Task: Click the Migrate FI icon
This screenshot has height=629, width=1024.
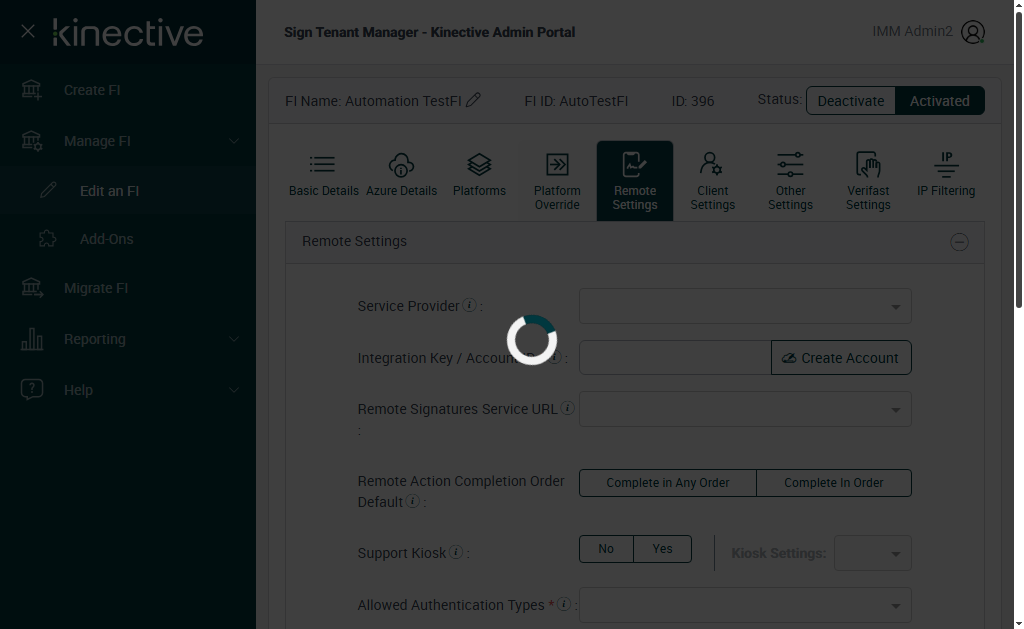Action: pyautogui.click(x=31, y=288)
